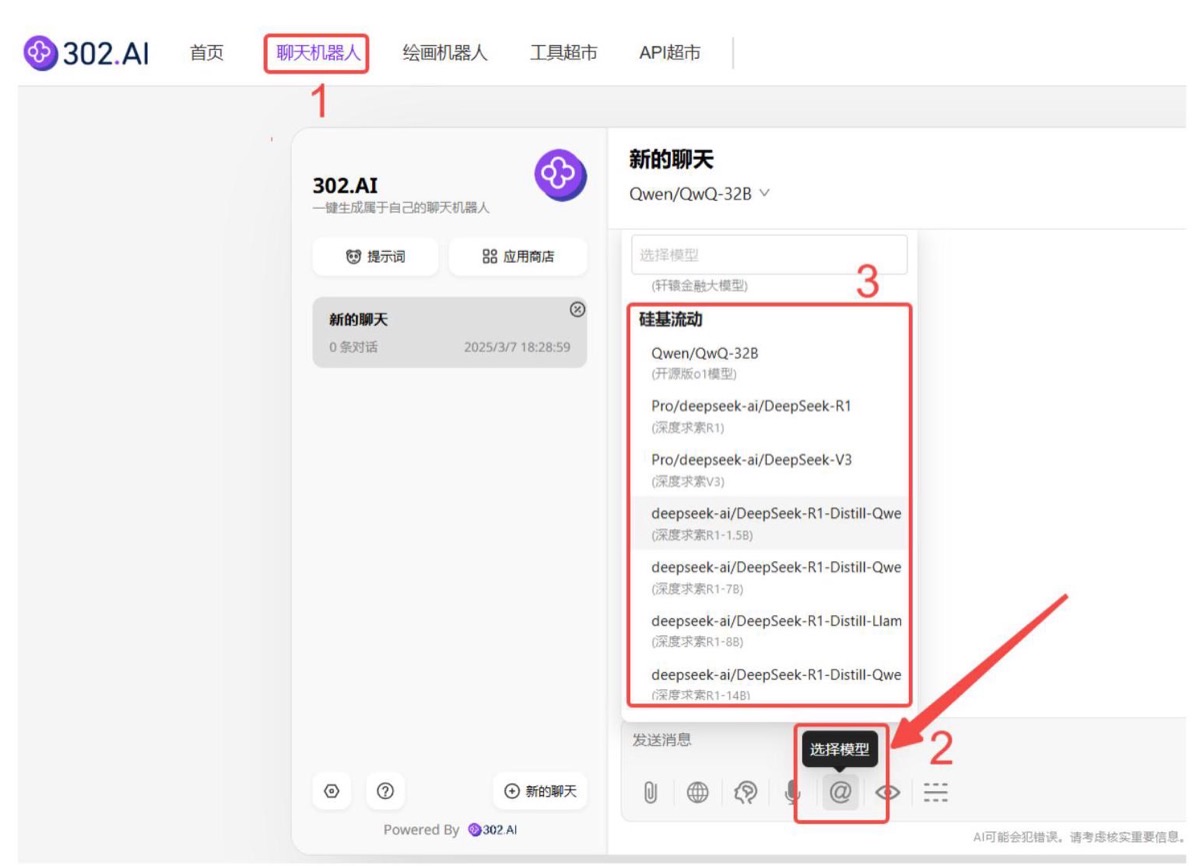The image size is (1200, 866).
Task: Open the hexagon settings icon in sidebar
Action: pyautogui.click(x=332, y=791)
